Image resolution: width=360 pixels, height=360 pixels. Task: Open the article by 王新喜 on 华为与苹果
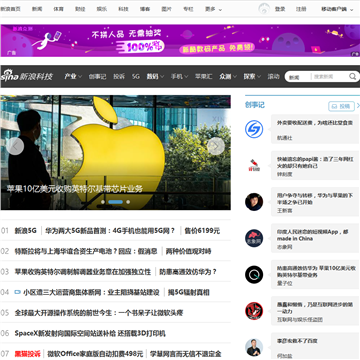pos(315,199)
